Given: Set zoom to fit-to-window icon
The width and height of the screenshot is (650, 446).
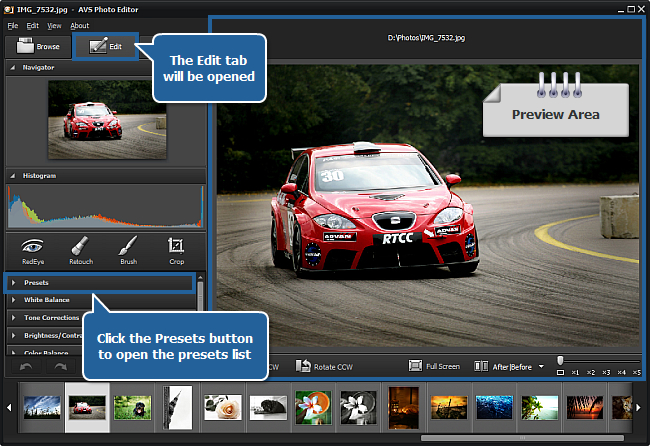Looking at the screenshot, I should (x=560, y=372).
